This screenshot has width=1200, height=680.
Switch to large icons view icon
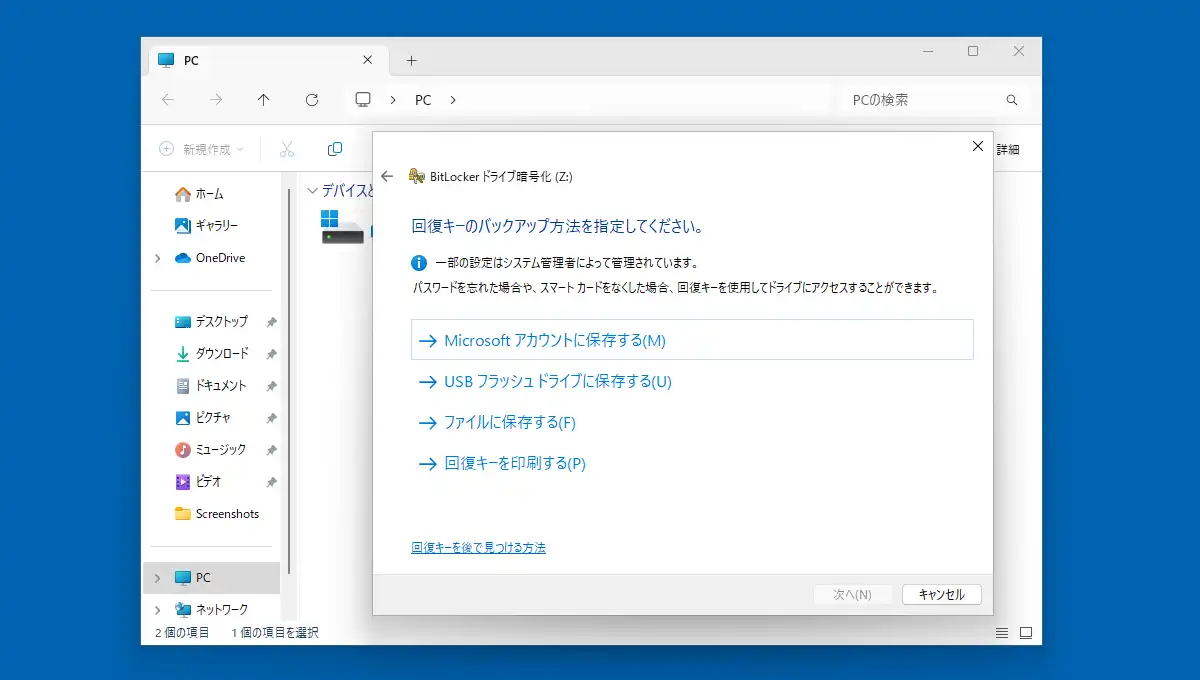pos(1025,633)
